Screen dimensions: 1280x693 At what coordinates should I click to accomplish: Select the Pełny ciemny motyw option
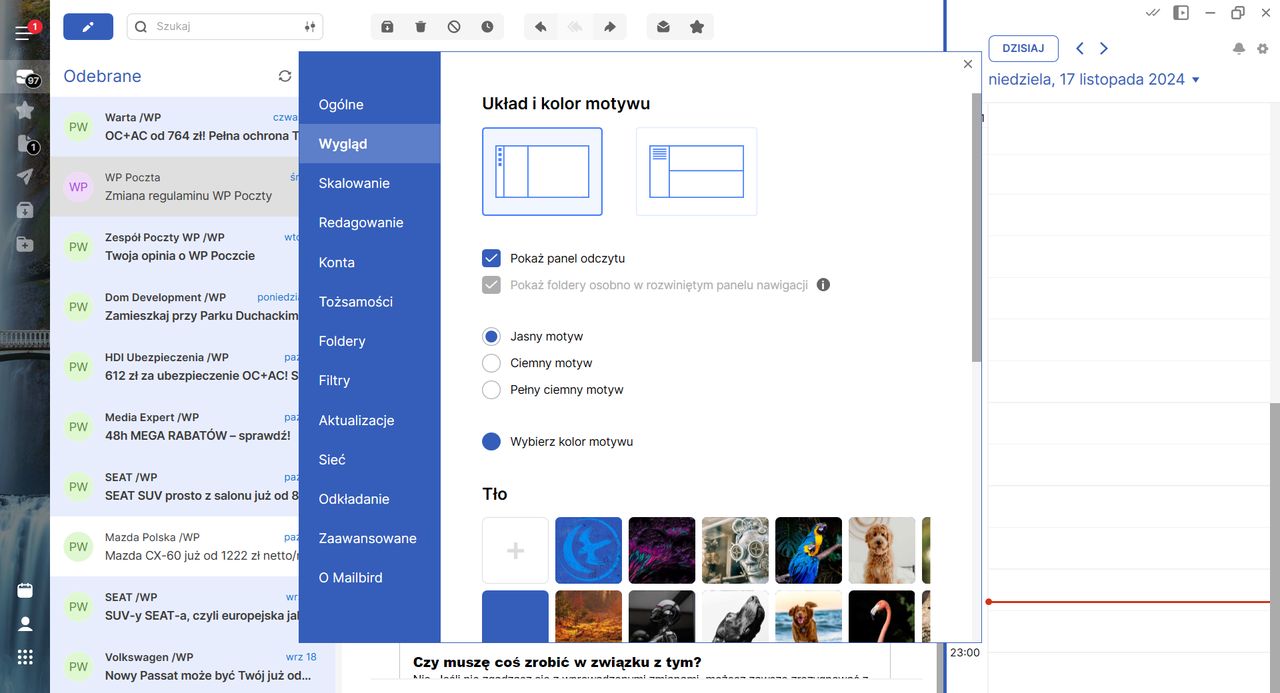pyautogui.click(x=491, y=390)
